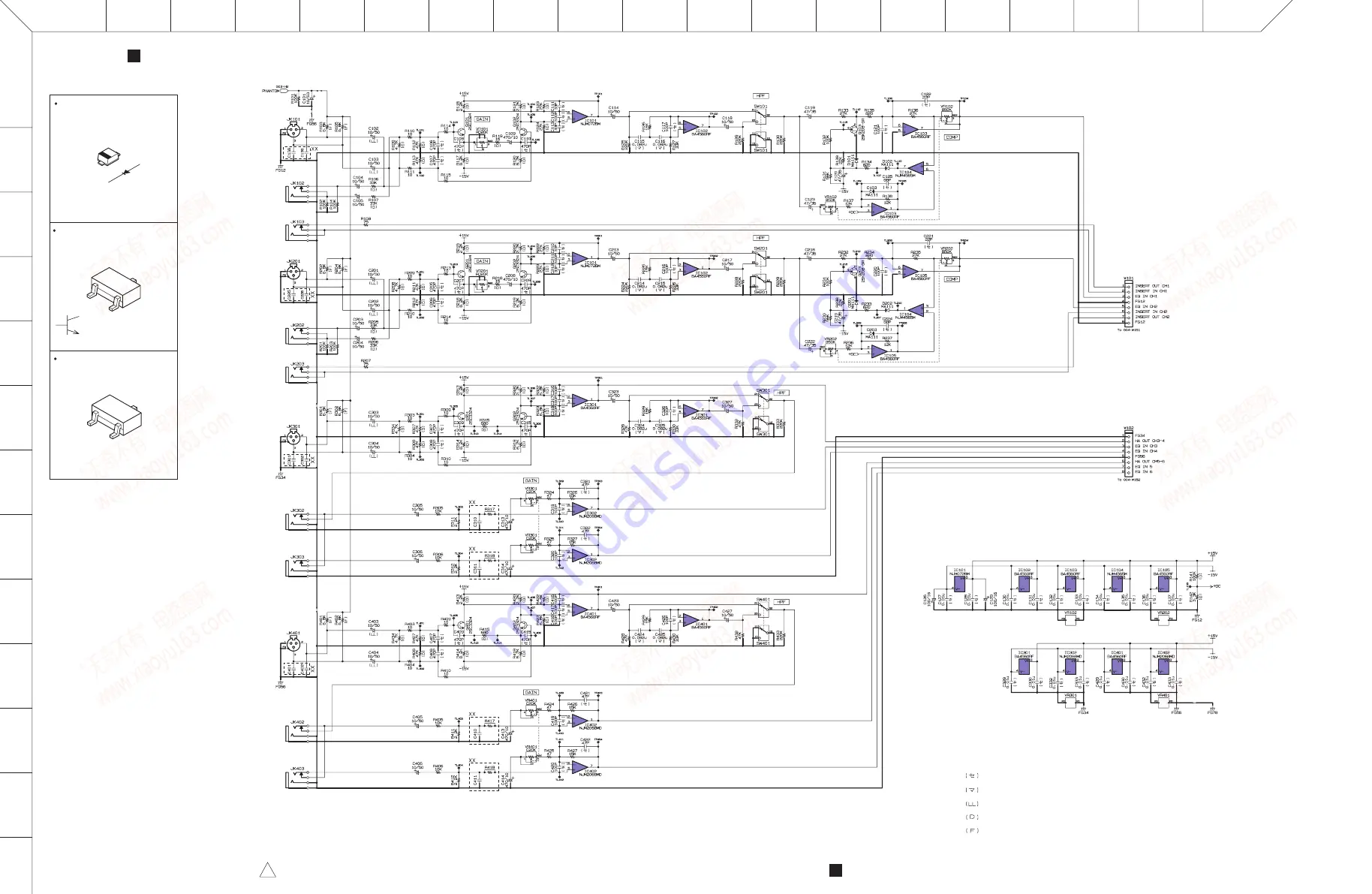Click the JK203 insert jack symbol

click(298, 375)
